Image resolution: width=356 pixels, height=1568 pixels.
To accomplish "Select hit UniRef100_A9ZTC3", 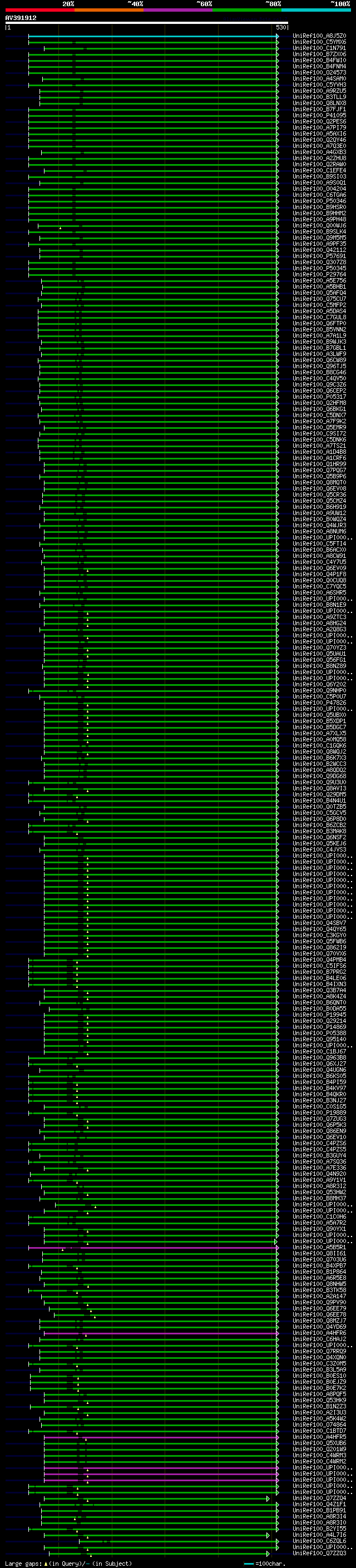I will (319, 617).
